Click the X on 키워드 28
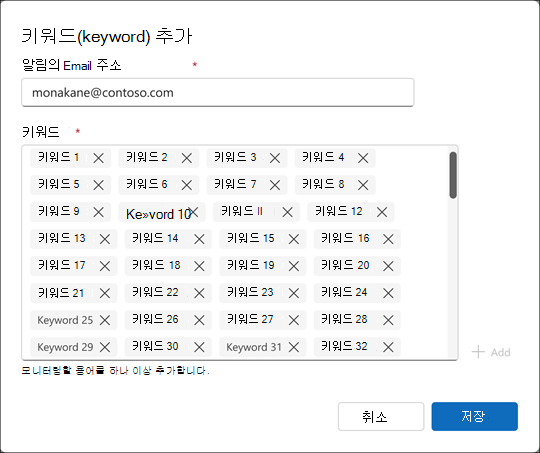 coord(388,320)
